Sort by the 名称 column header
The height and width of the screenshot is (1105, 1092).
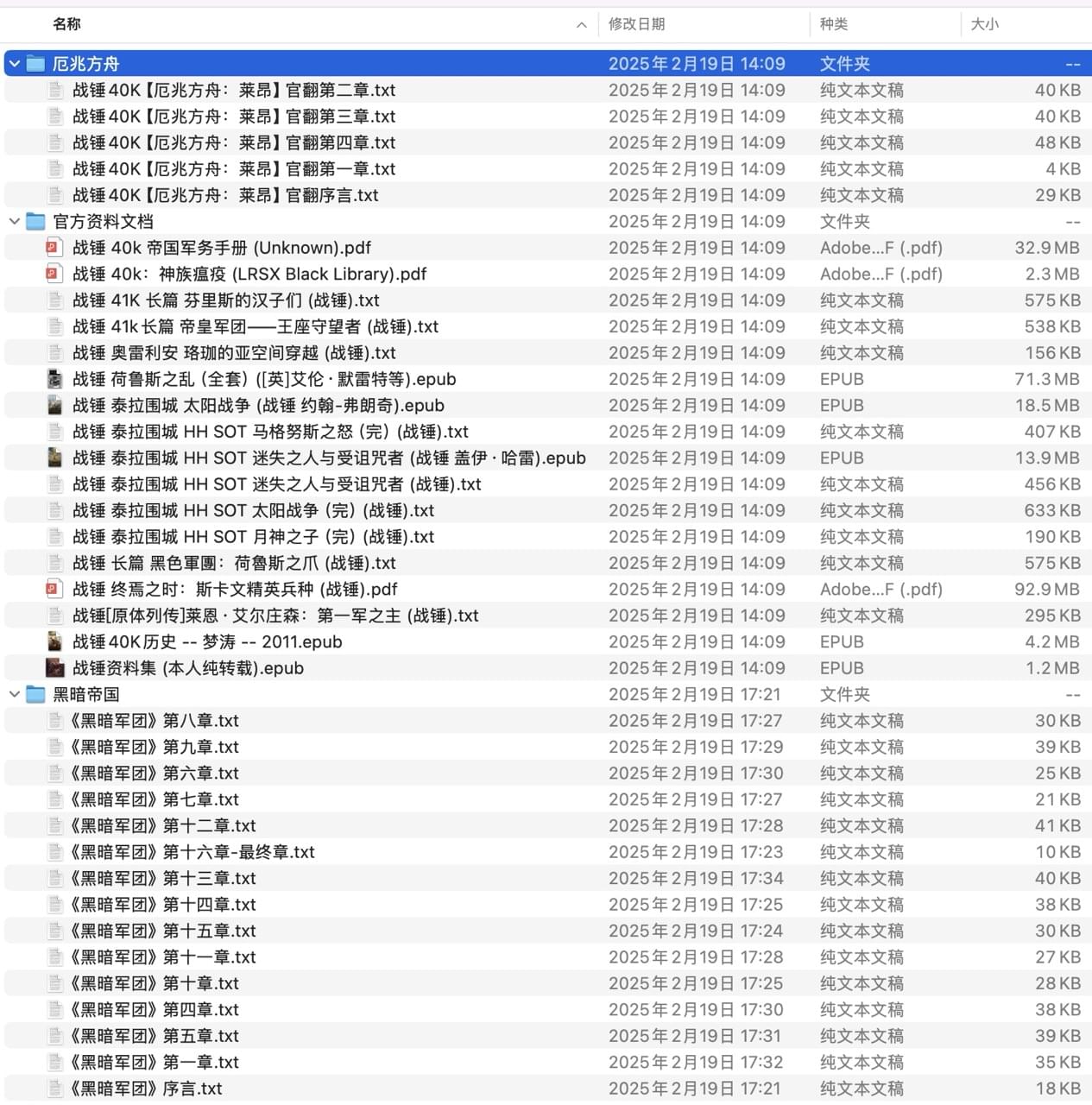point(67,24)
